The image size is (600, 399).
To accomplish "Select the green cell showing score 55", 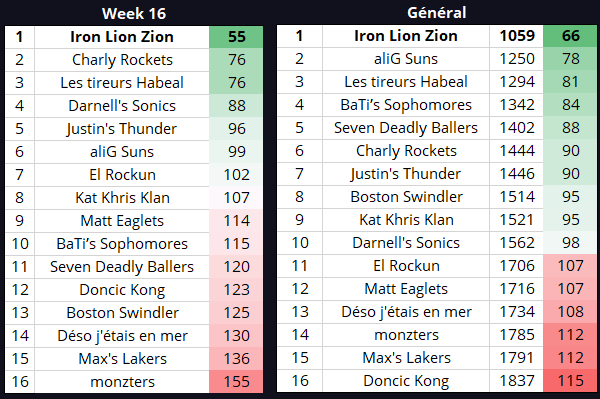I will (236, 37).
